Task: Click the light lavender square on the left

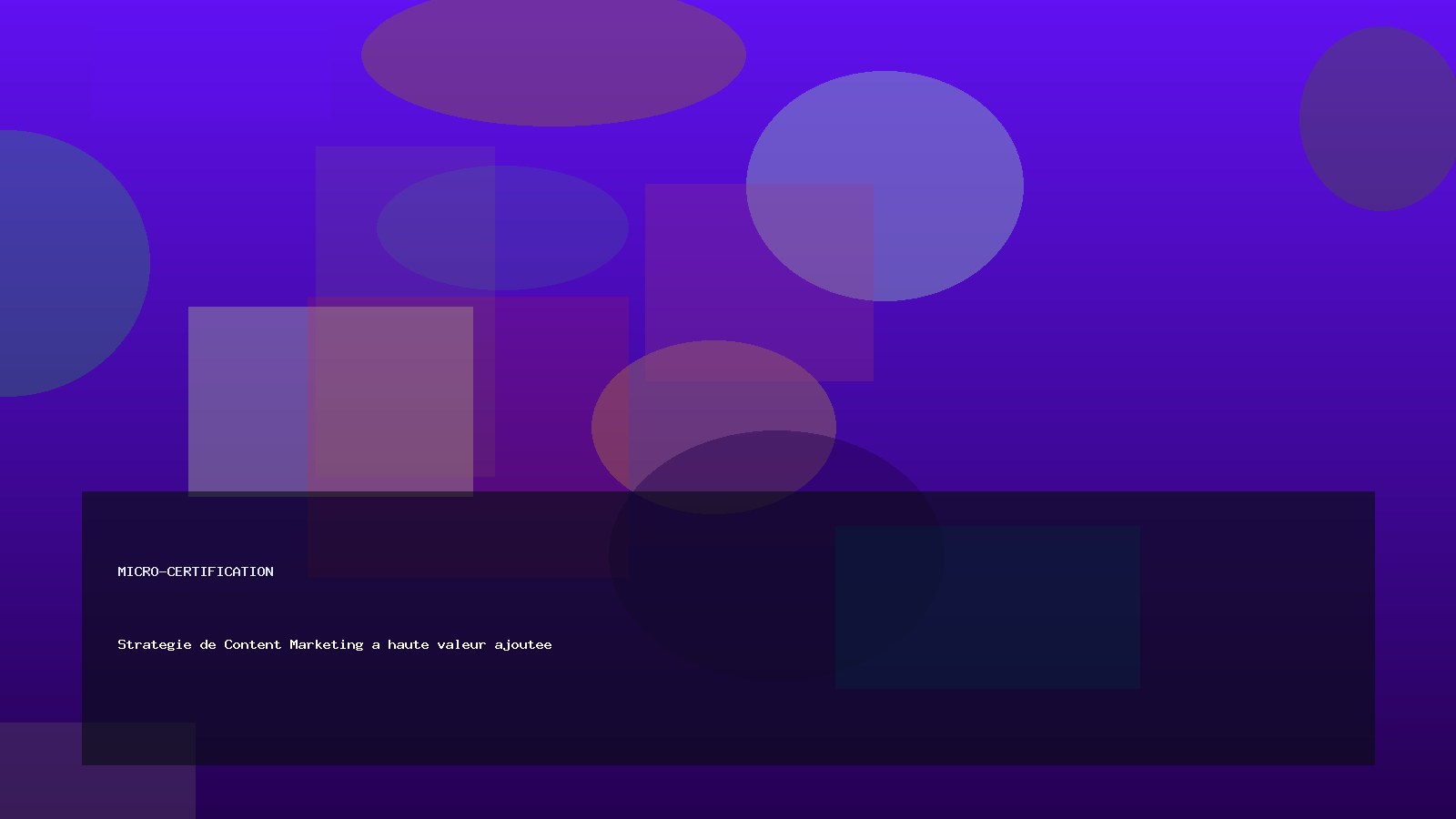Action: pos(246,400)
